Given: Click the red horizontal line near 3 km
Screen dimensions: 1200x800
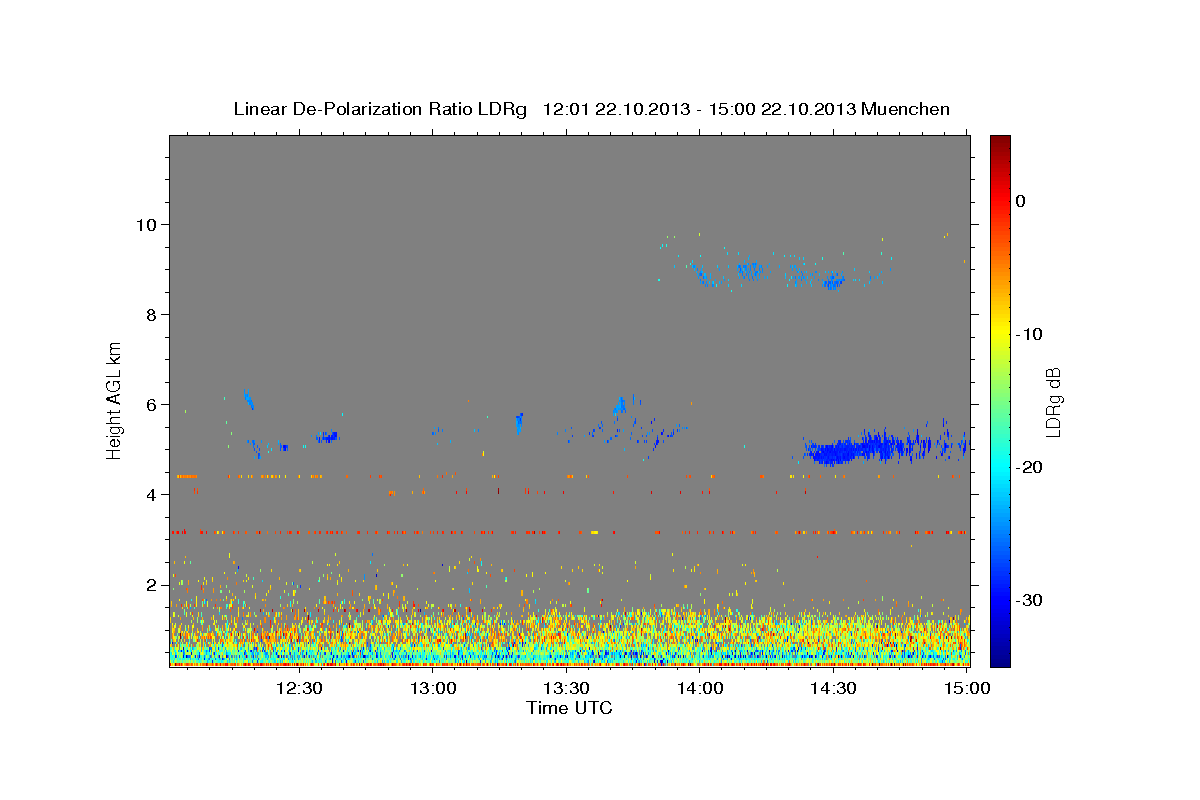Looking at the screenshot, I should (569, 532).
